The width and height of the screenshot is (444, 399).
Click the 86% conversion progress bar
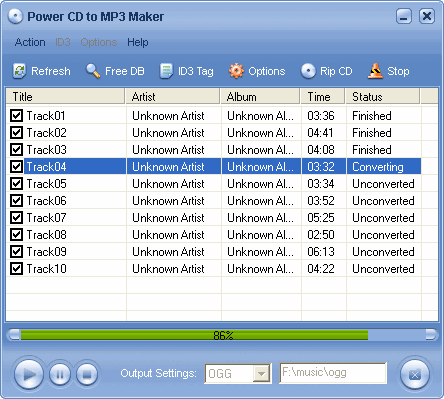point(222,335)
